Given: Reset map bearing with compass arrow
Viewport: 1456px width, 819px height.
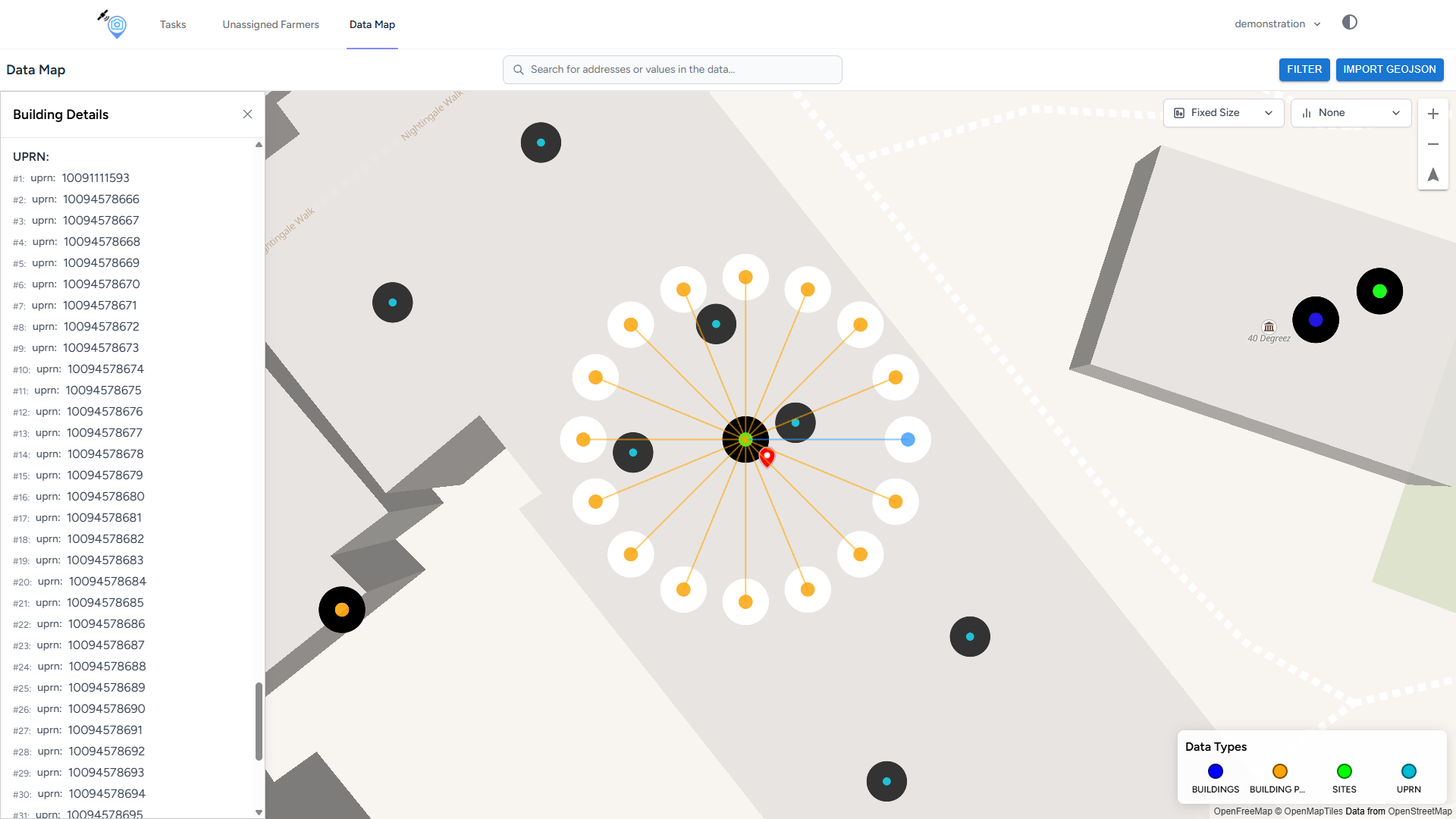Looking at the screenshot, I should [x=1432, y=175].
